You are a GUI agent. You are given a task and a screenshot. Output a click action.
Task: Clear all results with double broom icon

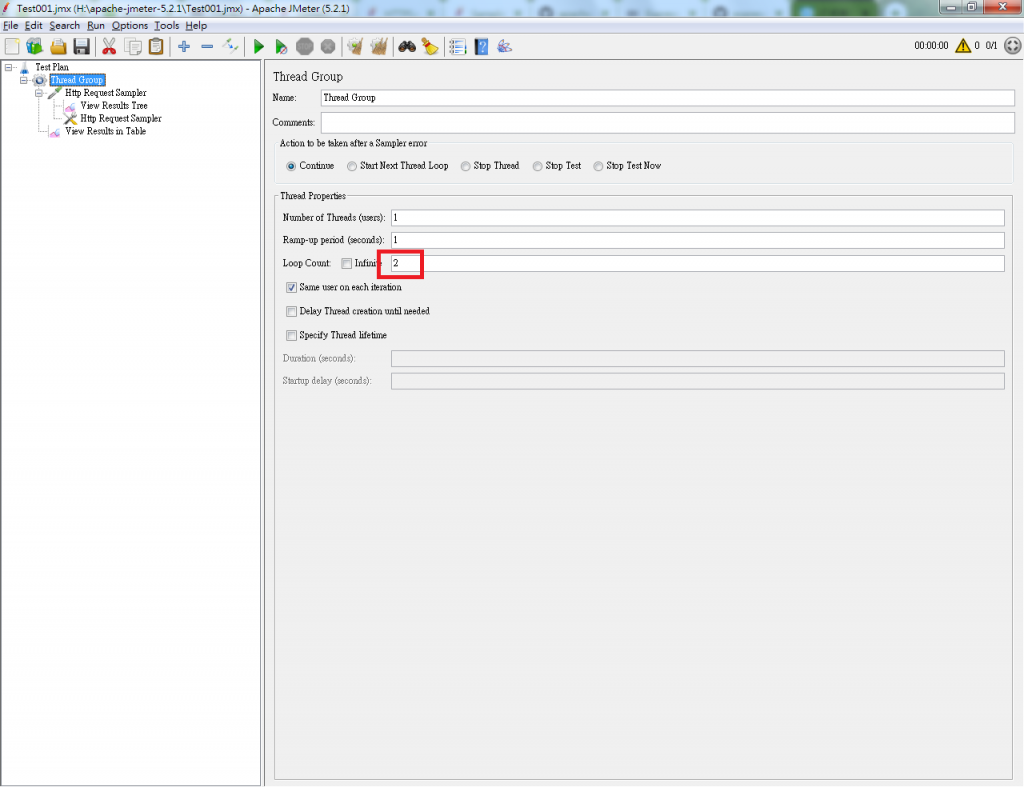[379, 46]
